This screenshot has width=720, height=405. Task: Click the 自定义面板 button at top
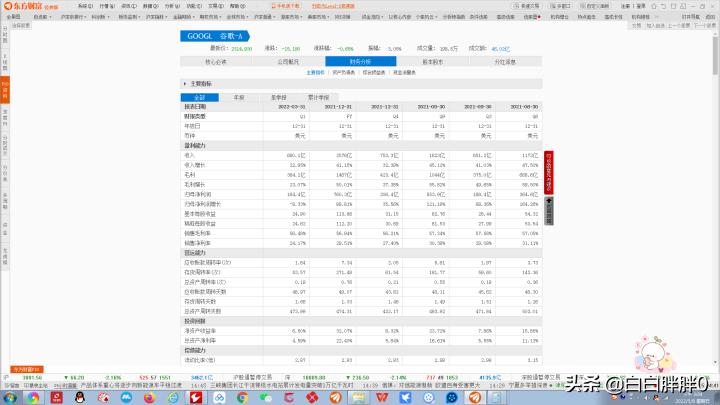[595, 6]
